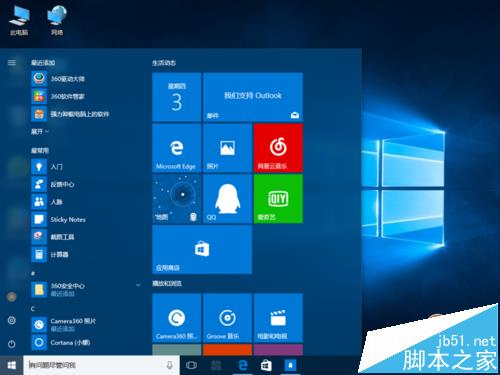Open Store from the taskbar
Image resolution: width=500 pixels, height=375 pixels.
[x=266, y=365]
